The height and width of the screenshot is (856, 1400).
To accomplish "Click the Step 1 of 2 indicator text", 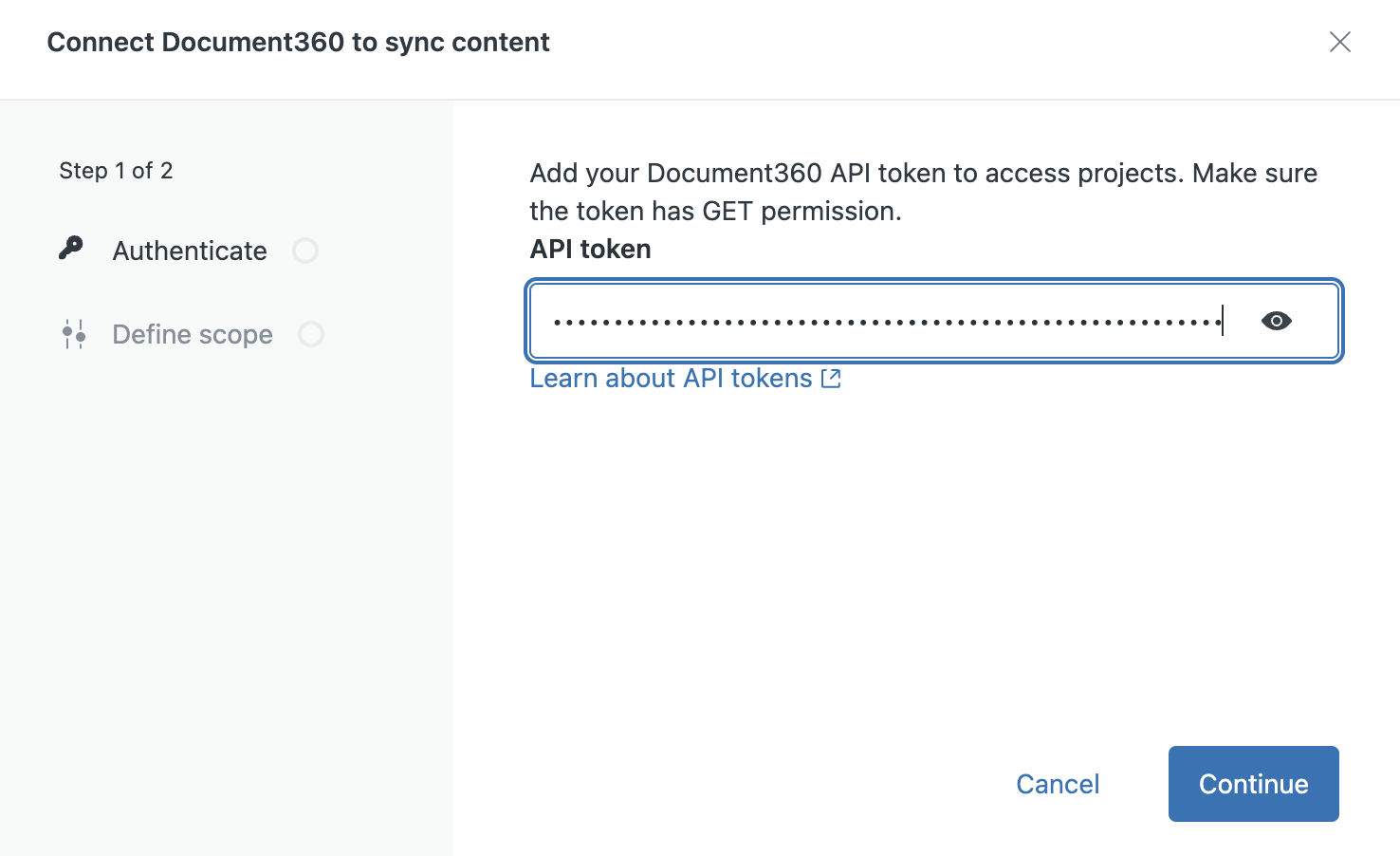I will (x=116, y=171).
